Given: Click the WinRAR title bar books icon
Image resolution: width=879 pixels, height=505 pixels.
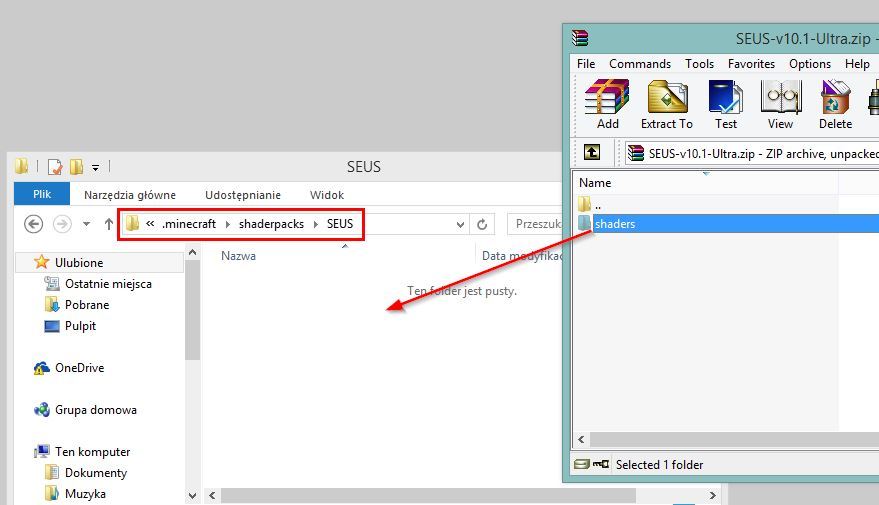Looking at the screenshot, I should click(x=580, y=38).
